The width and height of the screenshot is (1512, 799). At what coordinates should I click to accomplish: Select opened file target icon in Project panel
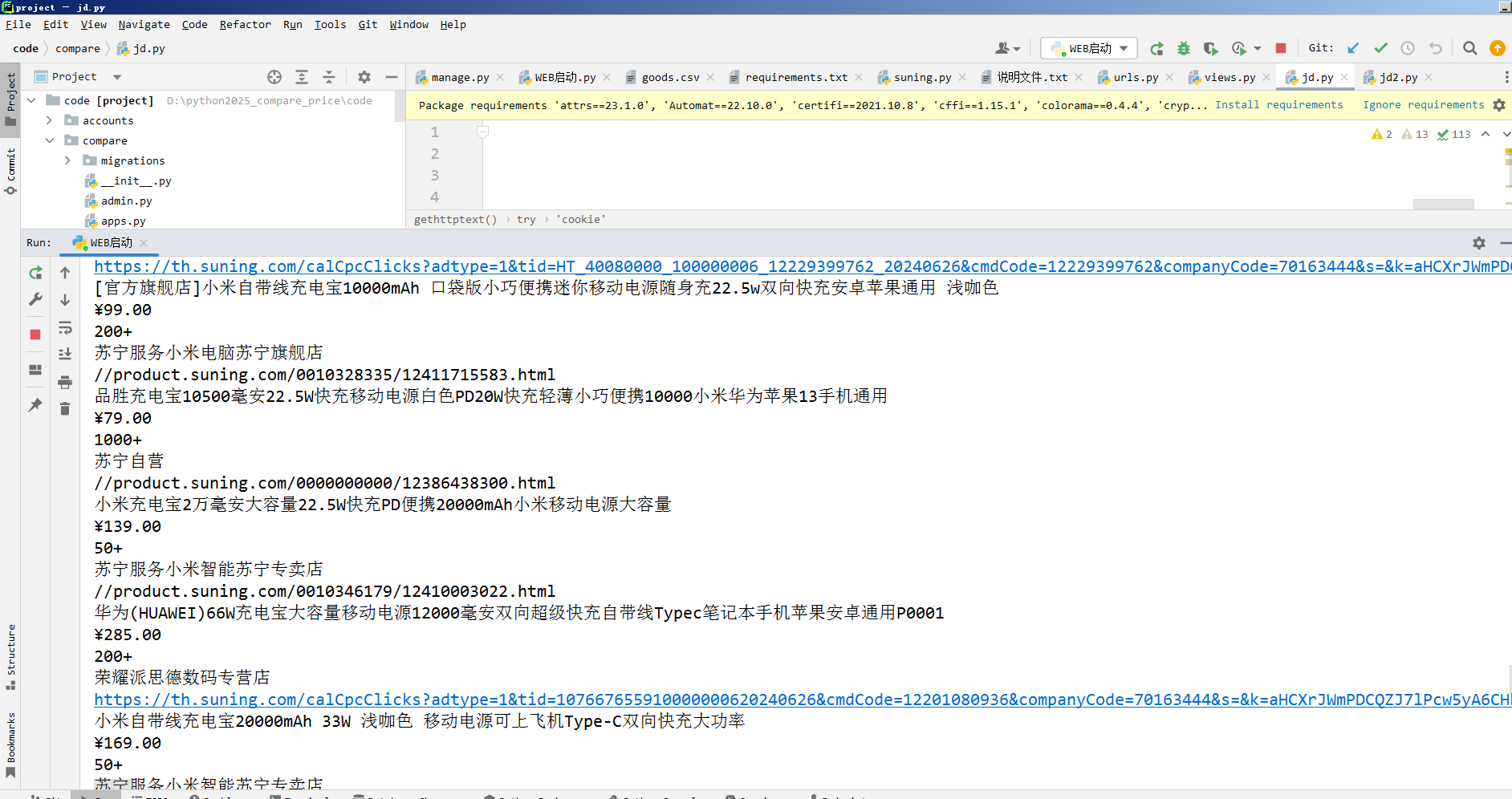(274, 77)
